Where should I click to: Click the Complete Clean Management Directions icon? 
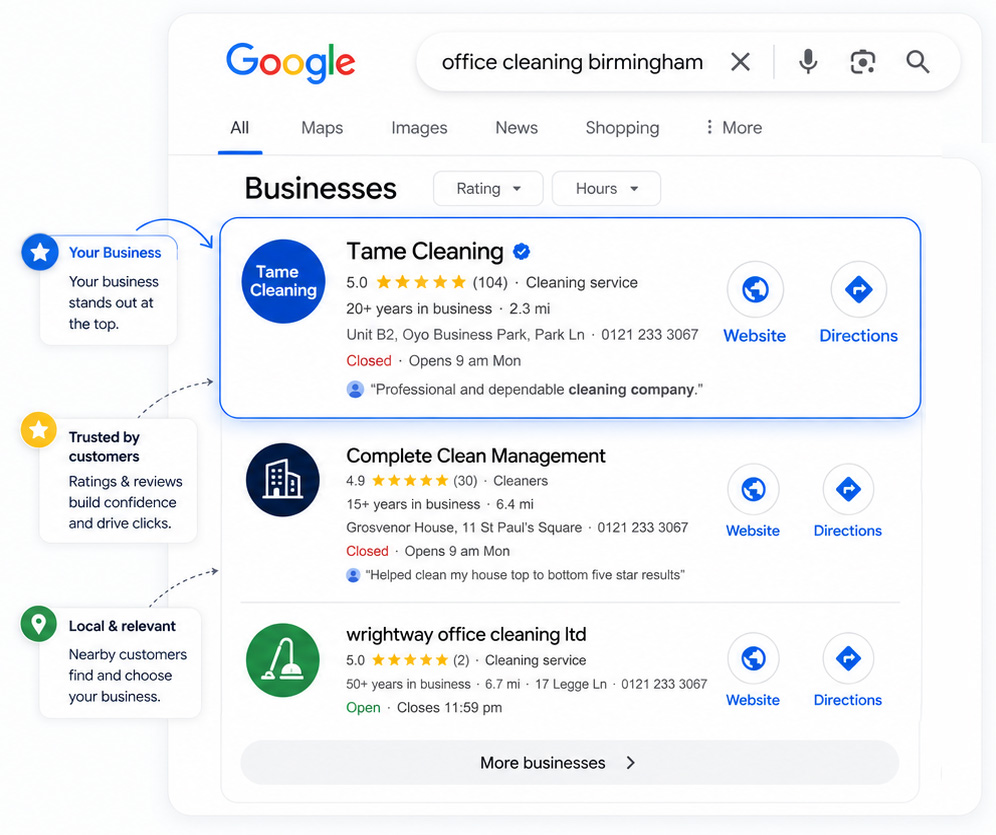848,489
